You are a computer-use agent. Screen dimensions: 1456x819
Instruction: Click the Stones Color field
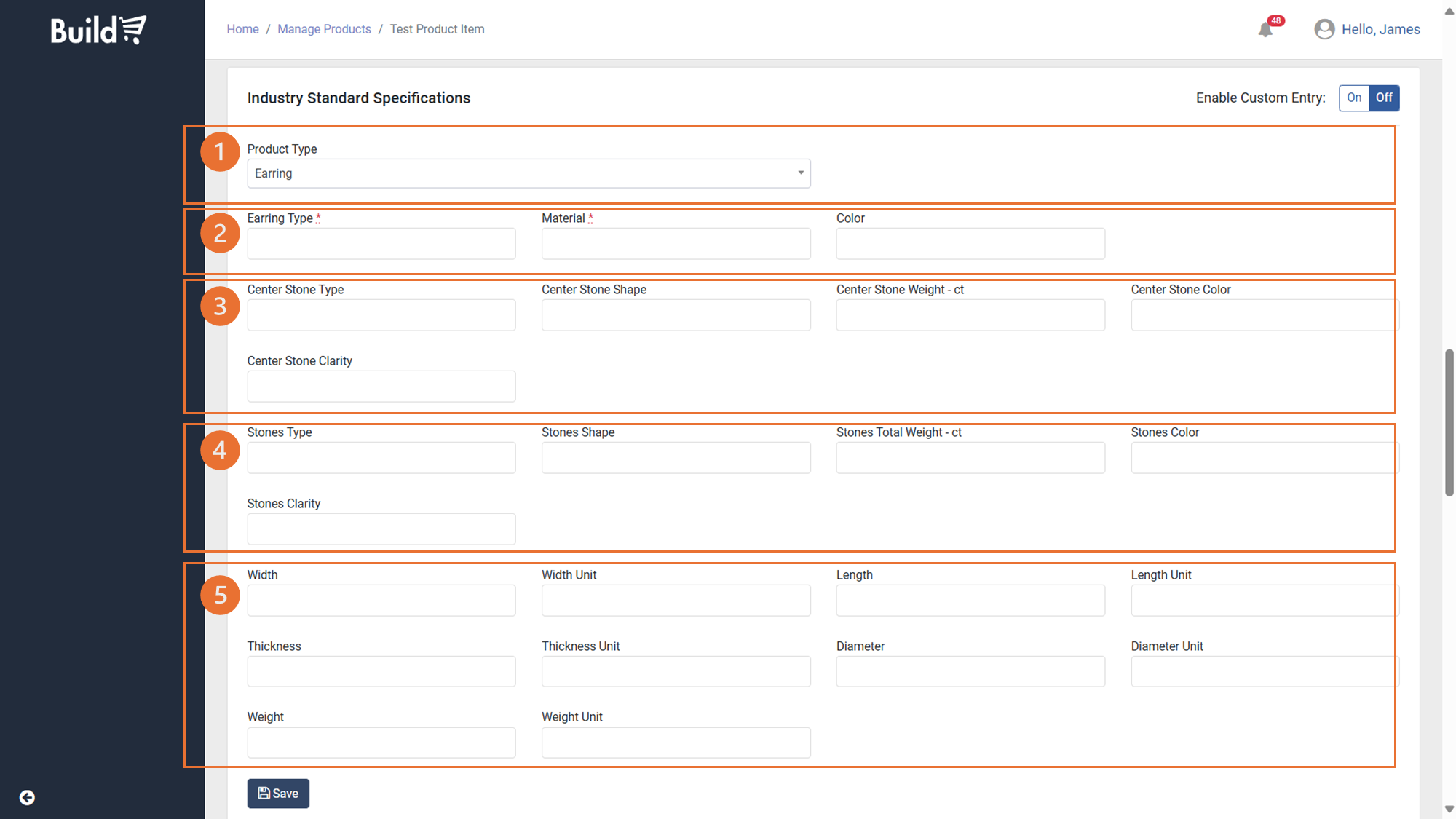[1265, 457]
